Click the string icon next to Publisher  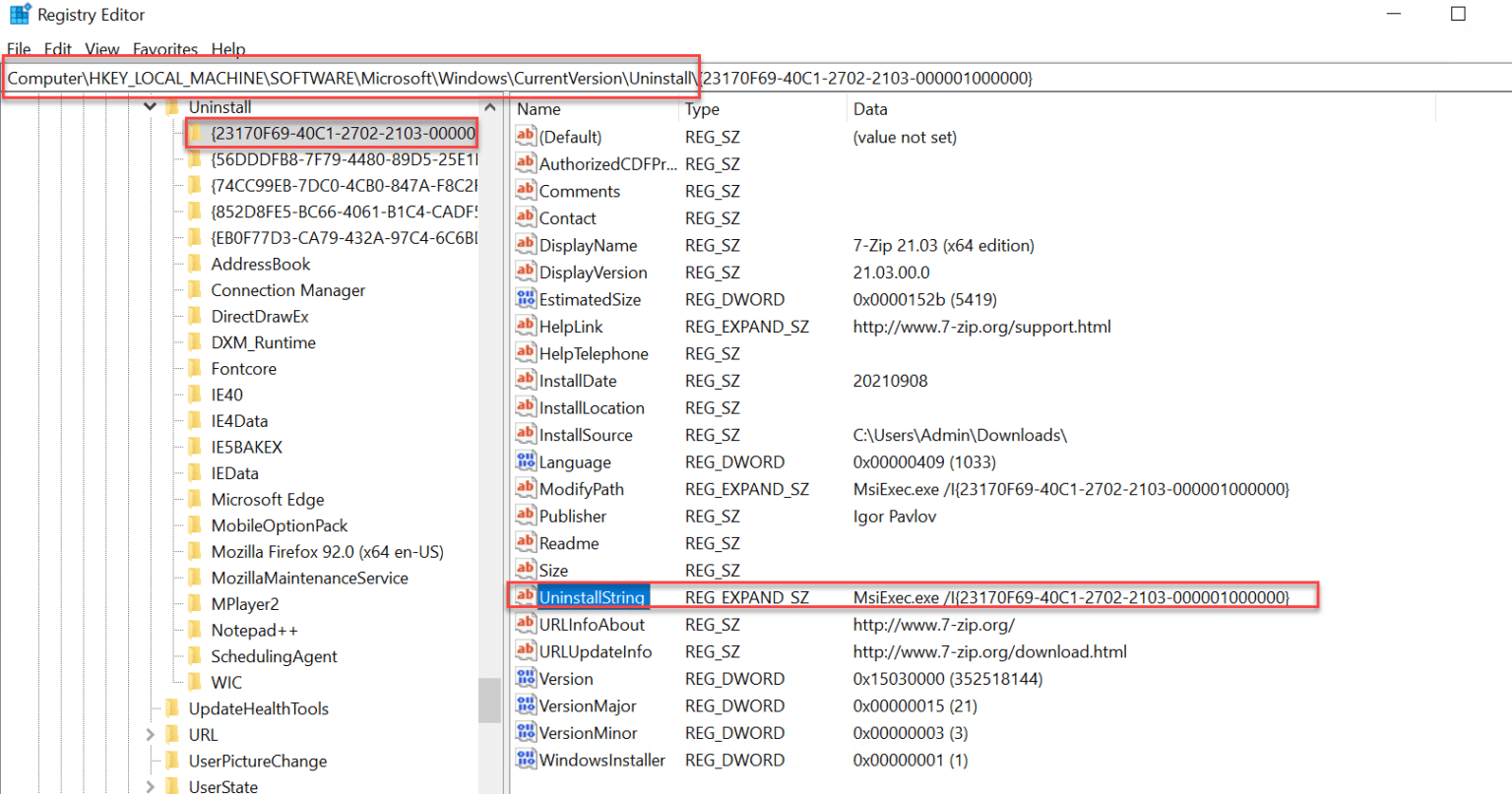(x=525, y=516)
